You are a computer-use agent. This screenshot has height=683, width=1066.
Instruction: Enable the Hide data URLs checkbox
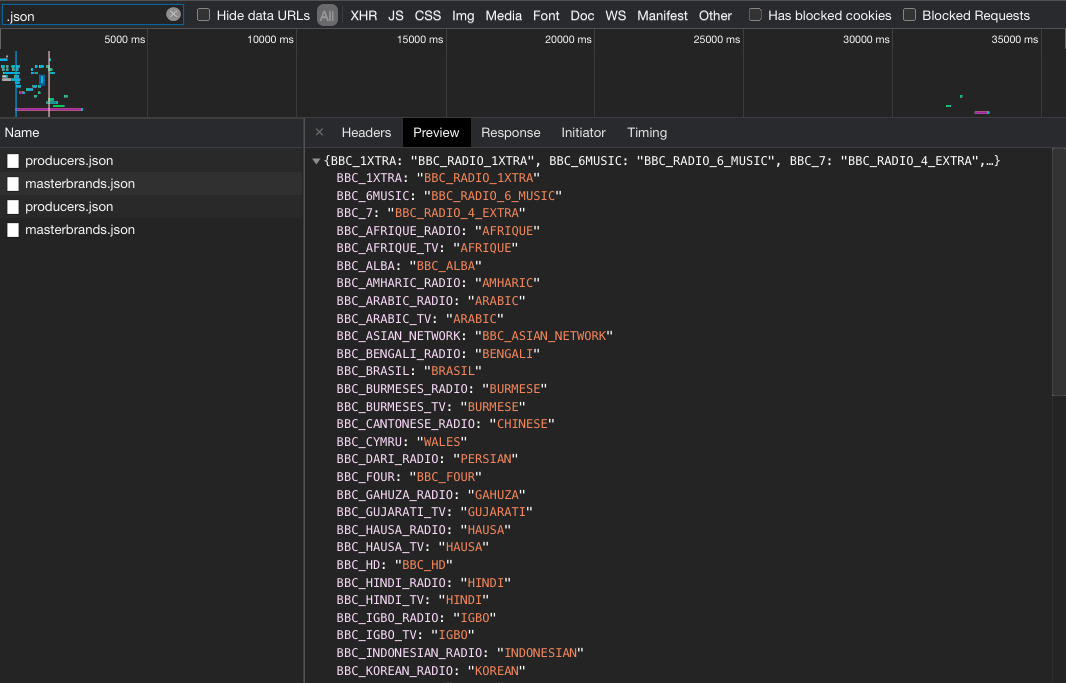coord(203,14)
